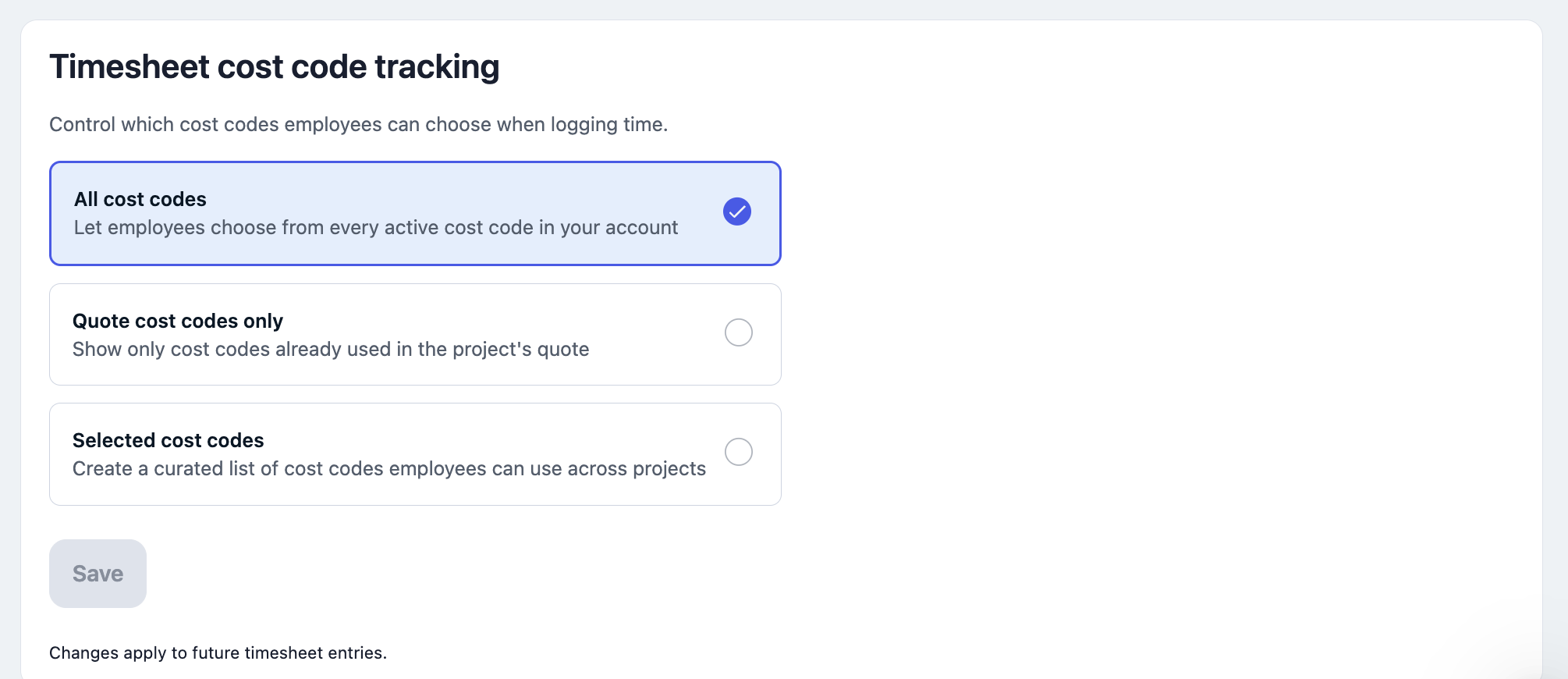
Task: Click the 'Quote cost codes only' title text
Action: tap(178, 321)
